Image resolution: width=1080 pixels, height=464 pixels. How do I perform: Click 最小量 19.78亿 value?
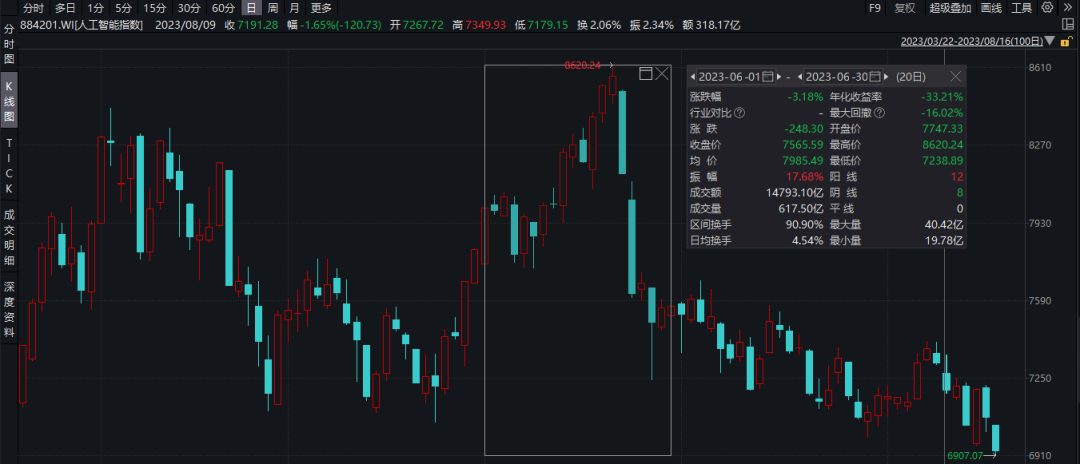click(x=944, y=241)
